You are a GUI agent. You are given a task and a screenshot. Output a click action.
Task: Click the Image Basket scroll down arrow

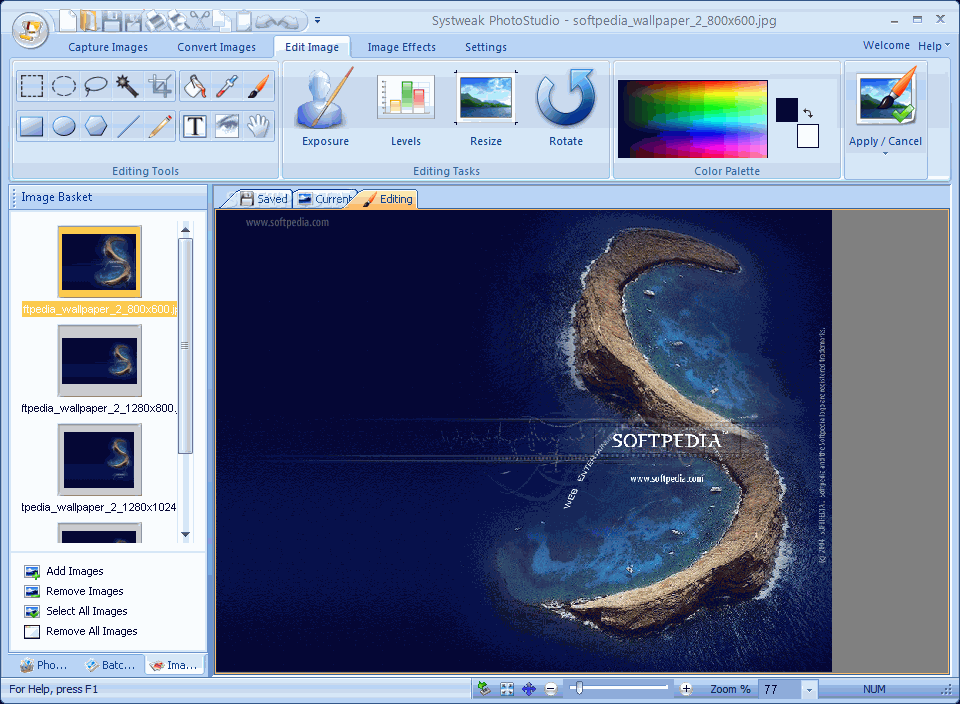[x=186, y=534]
